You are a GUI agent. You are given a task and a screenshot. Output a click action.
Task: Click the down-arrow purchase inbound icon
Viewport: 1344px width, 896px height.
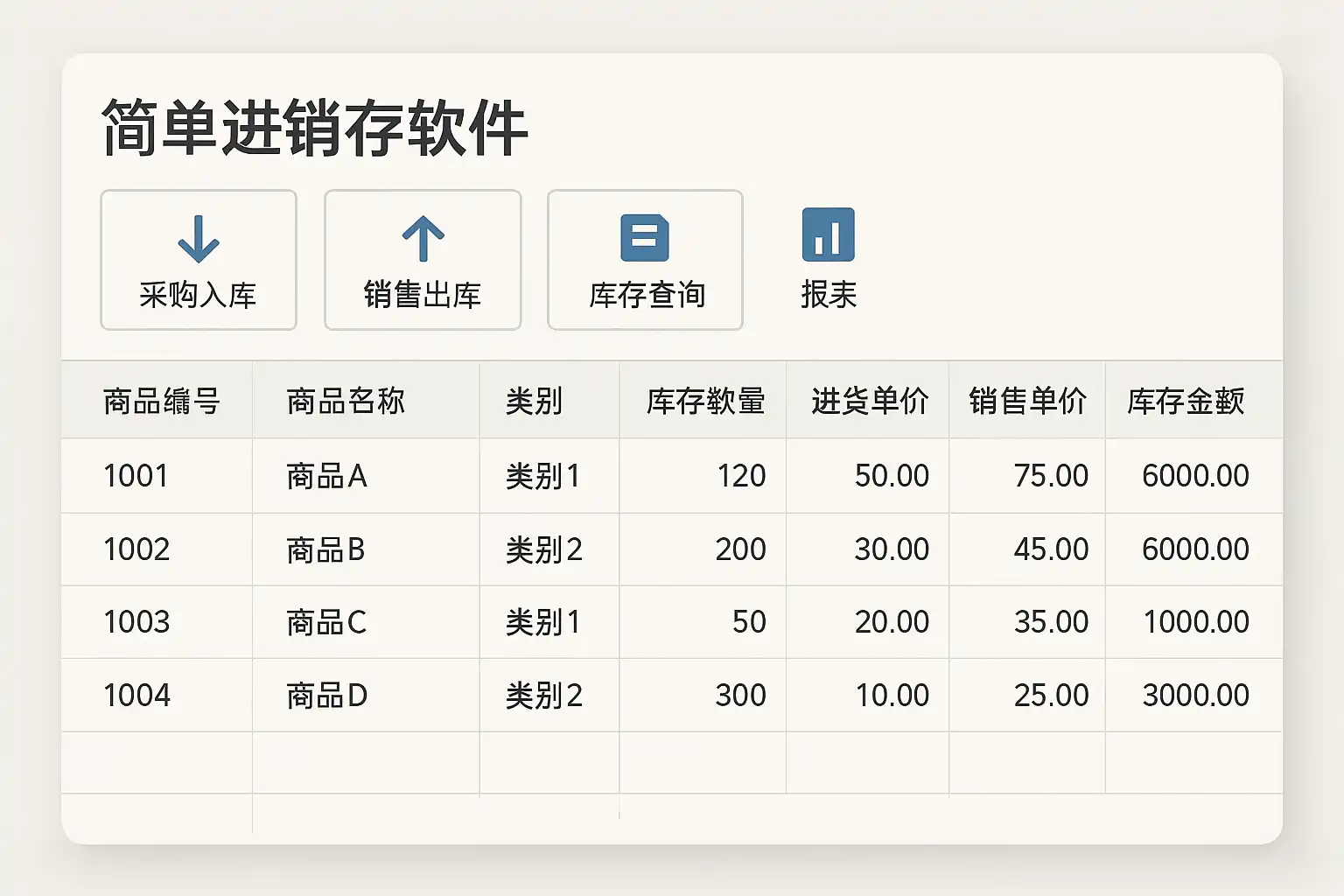199,239
